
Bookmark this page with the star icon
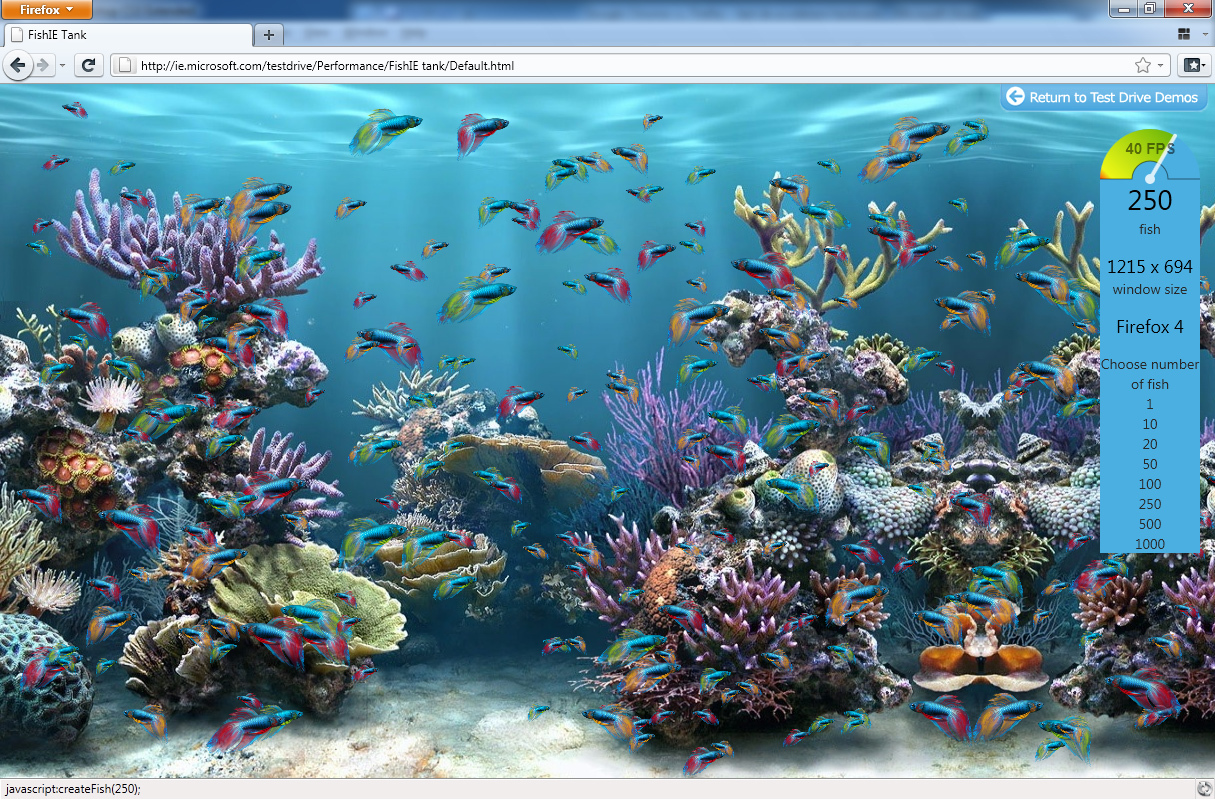(x=1143, y=65)
